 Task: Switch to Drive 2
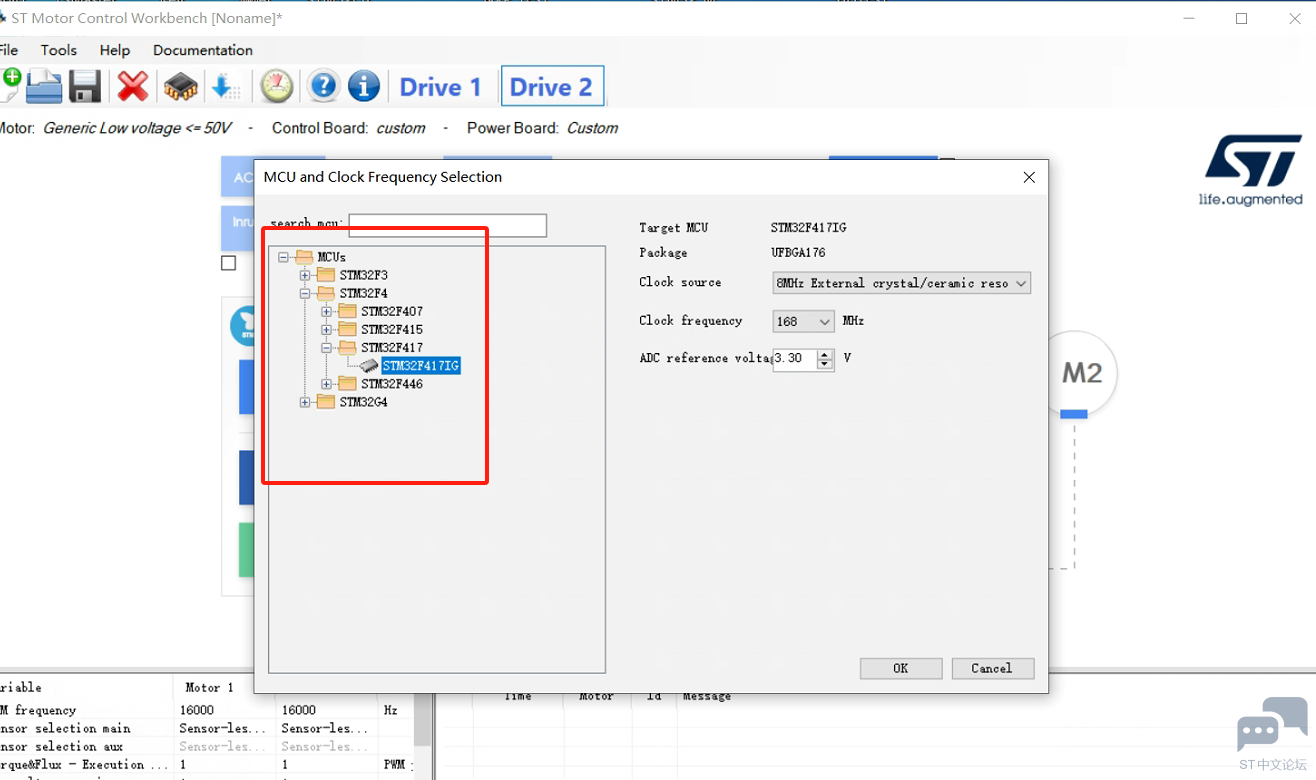tap(552, 87)
